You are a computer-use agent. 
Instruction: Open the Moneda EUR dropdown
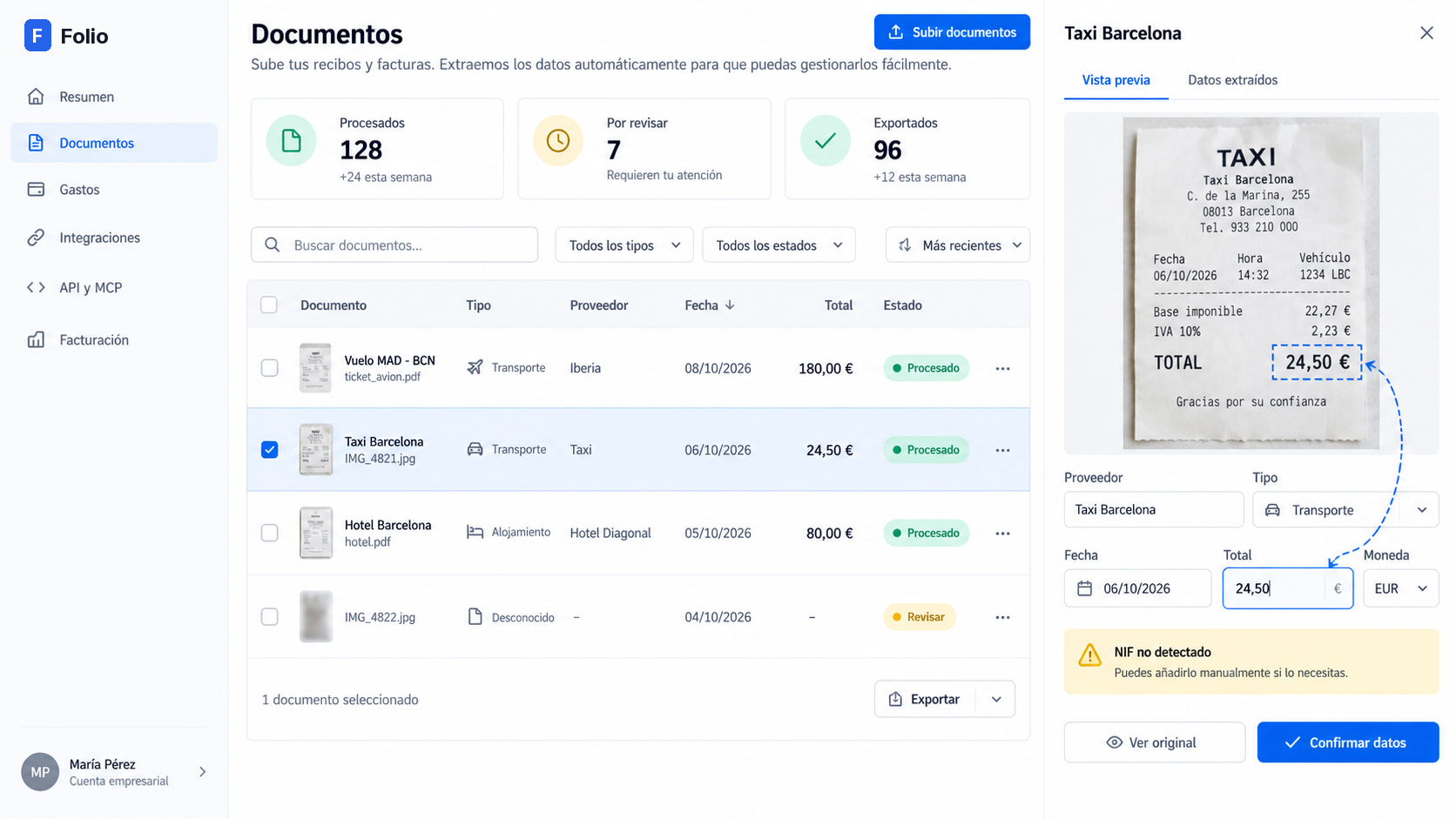point(1401,588)
